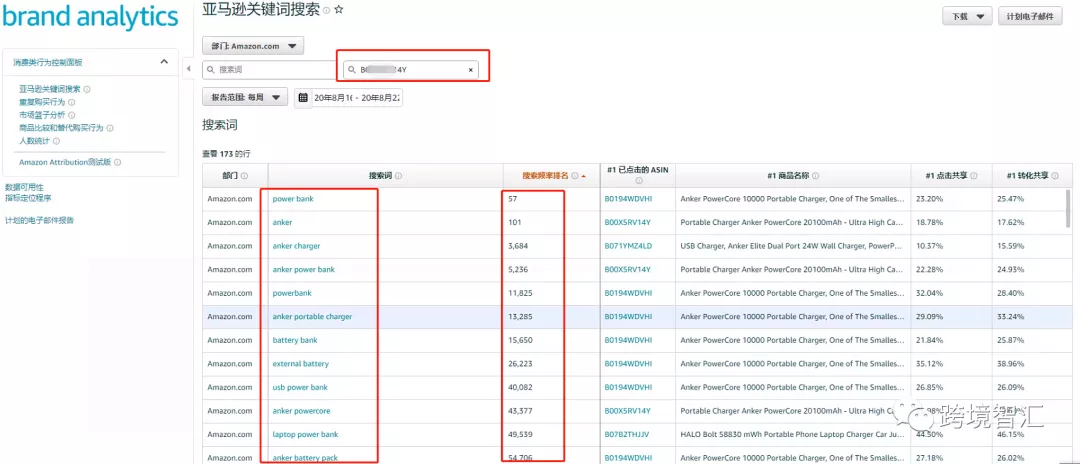Click ASIN B07B2THJJV link
The height and width of the screenshot is (464, 1080).
(x=627, y=434)
